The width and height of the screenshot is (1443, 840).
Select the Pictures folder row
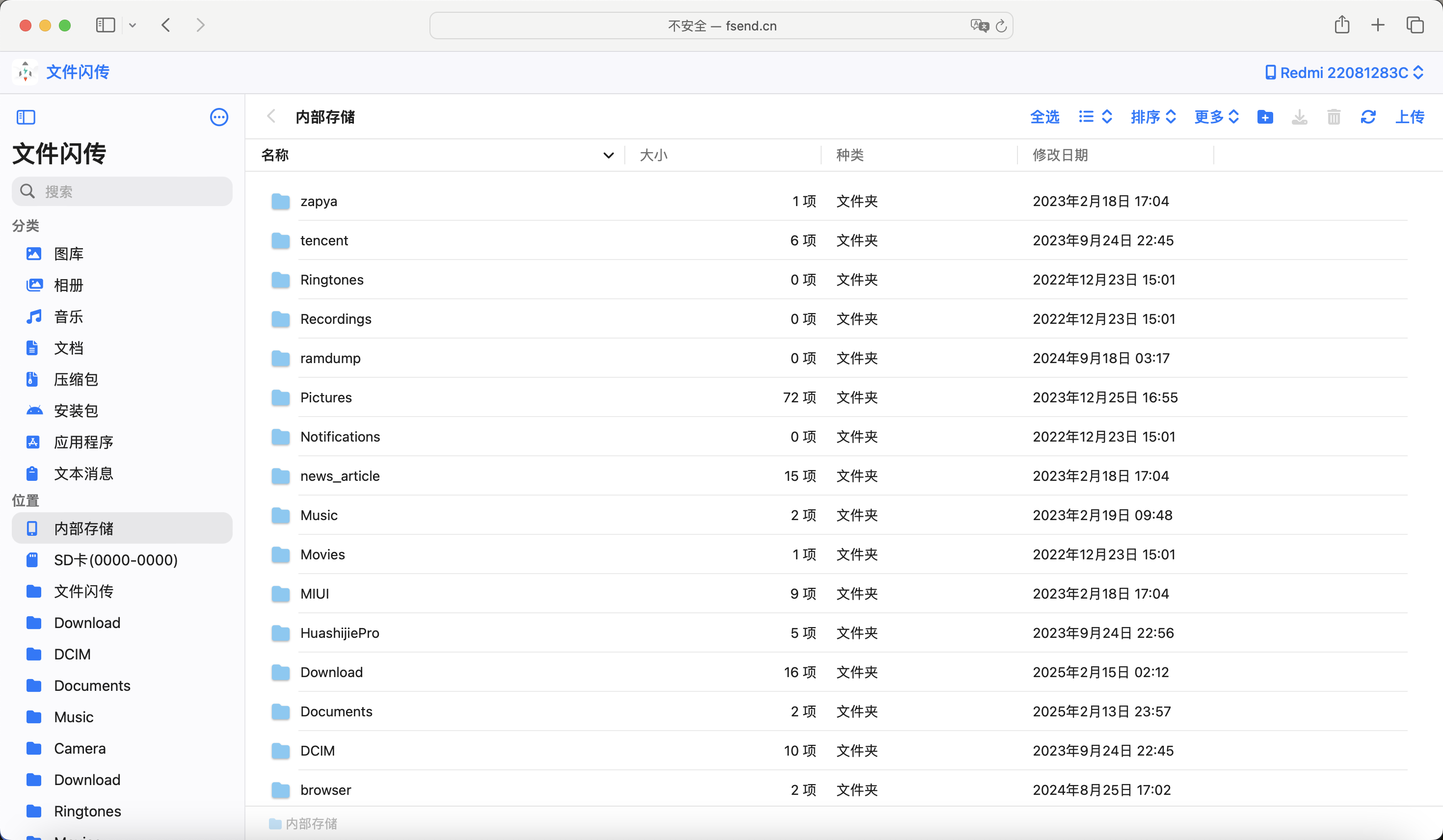[839, 397]
